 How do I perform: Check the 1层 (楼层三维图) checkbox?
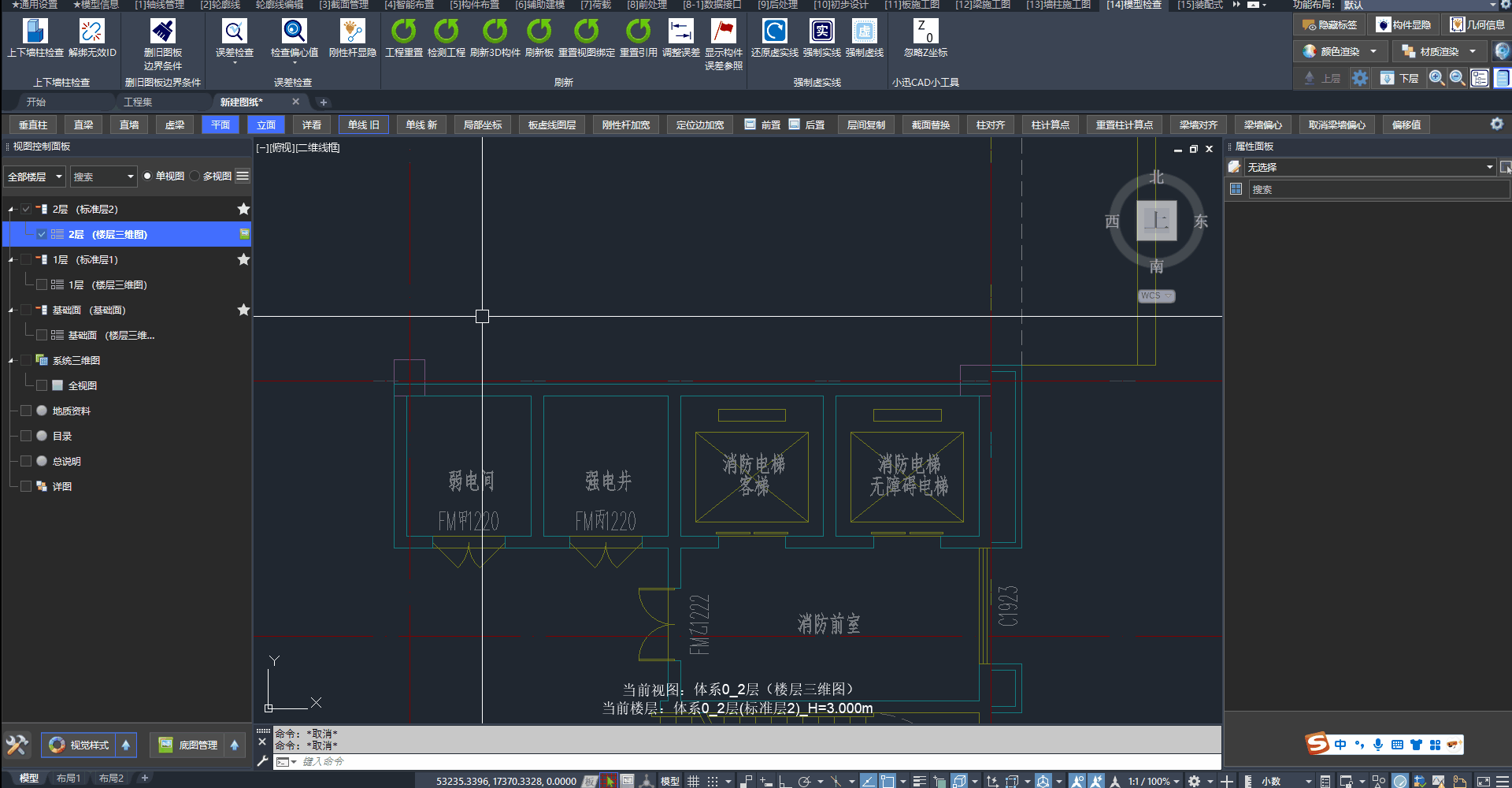[x=42, y=284]
